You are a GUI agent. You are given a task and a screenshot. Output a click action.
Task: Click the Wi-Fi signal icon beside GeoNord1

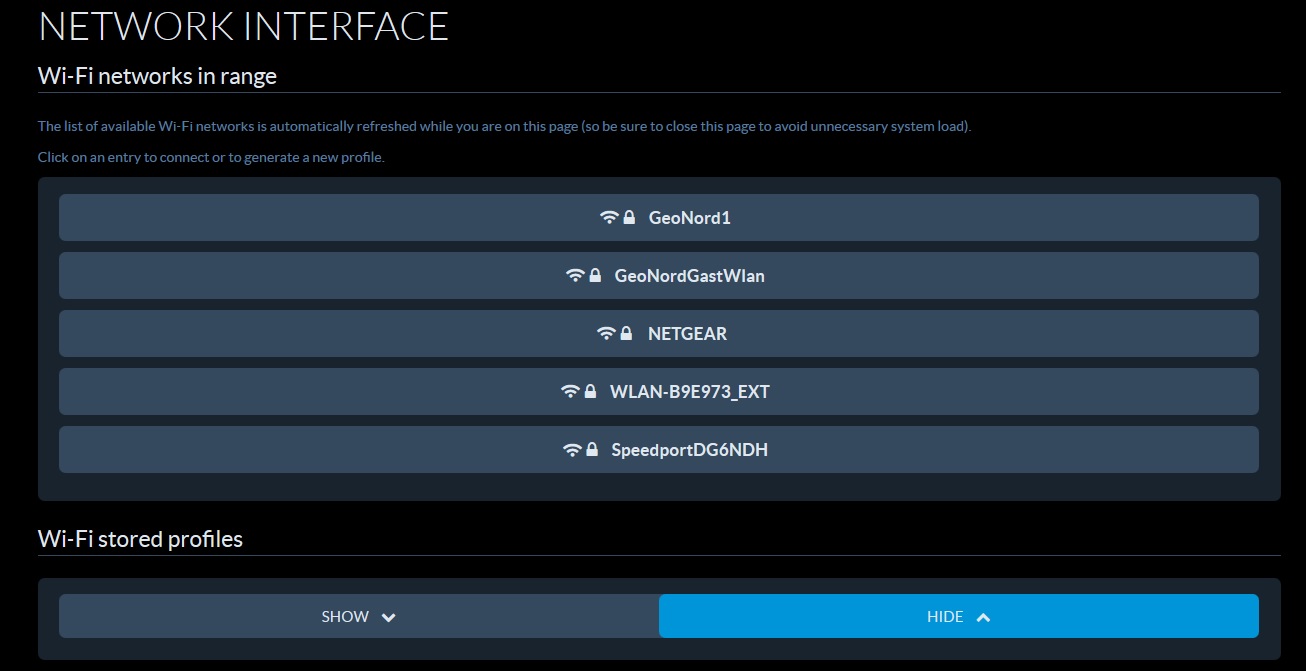(x=609, y=217)
